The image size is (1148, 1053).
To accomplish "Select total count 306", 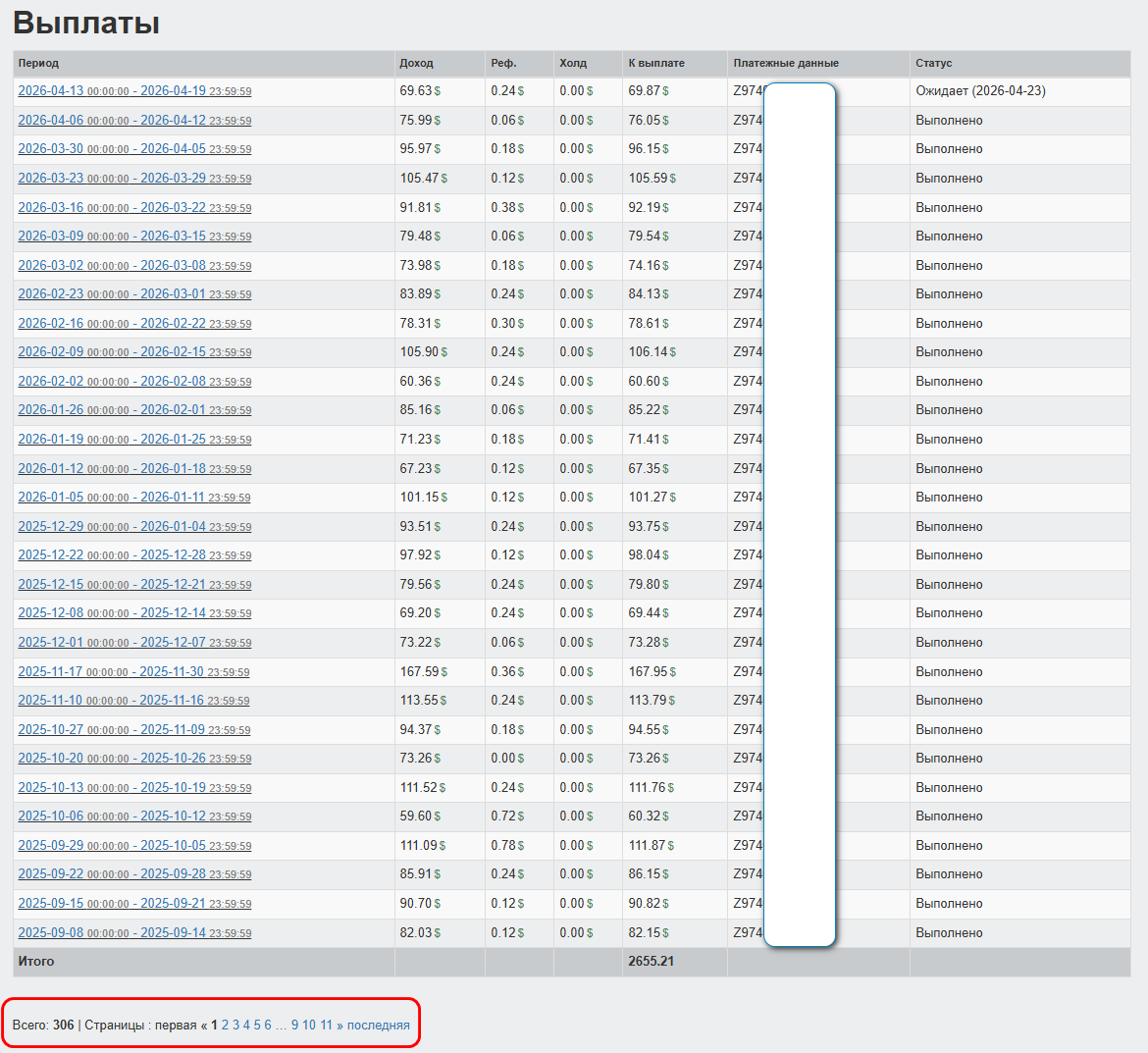I will (63, 1025).
